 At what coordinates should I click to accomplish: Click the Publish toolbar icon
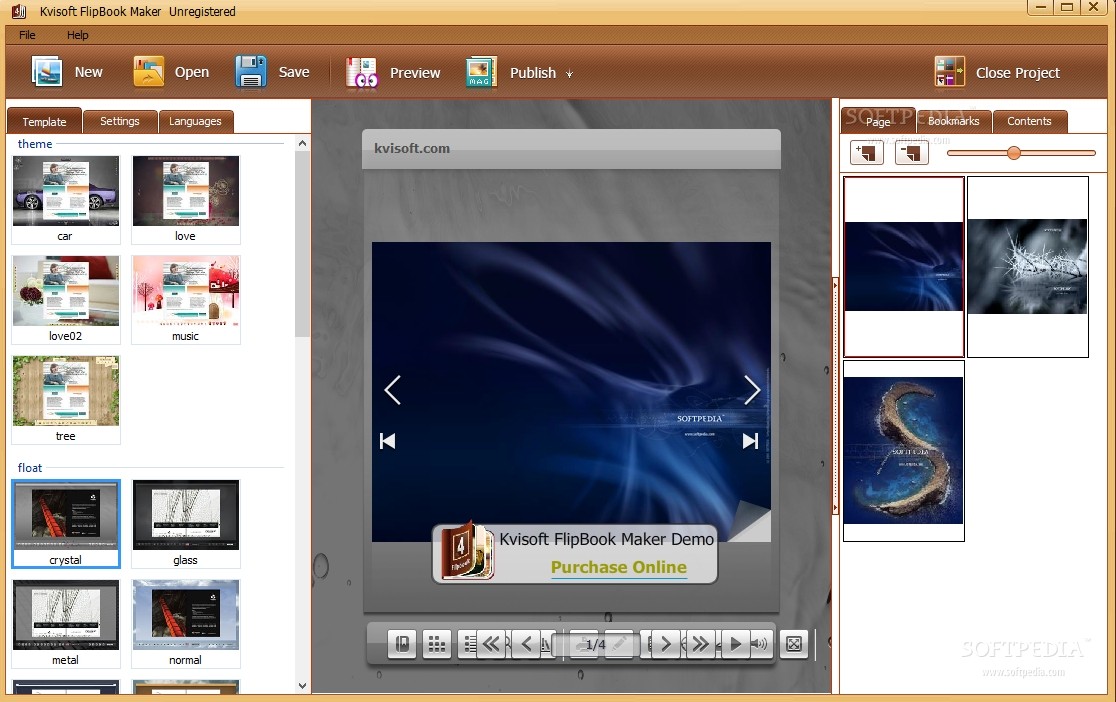tap(481, 73)
